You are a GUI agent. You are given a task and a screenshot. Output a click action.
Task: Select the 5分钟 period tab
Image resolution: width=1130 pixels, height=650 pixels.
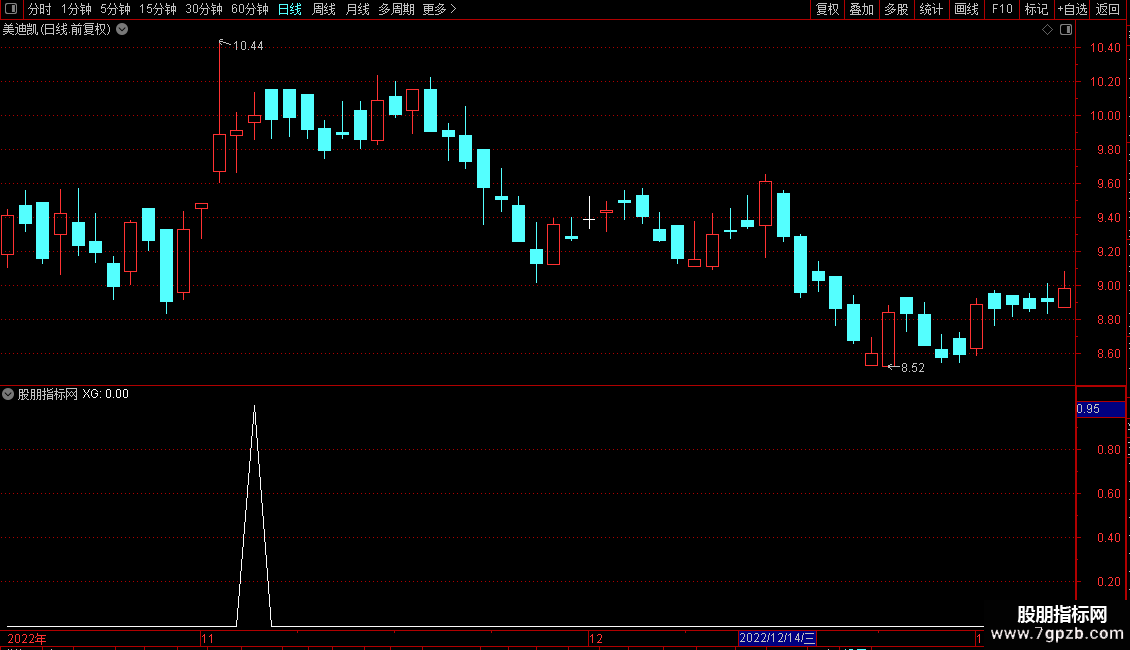115,9
